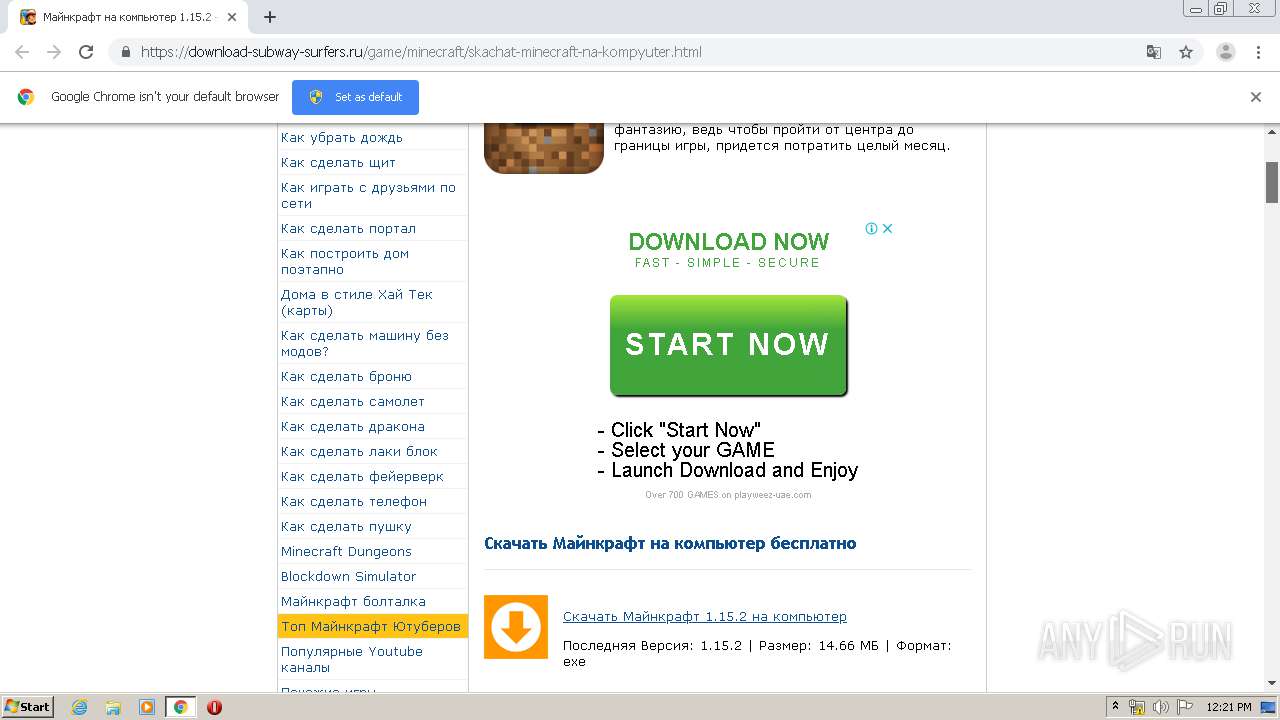Click the Chrome taskbar icon

click(x=181, y=707)
